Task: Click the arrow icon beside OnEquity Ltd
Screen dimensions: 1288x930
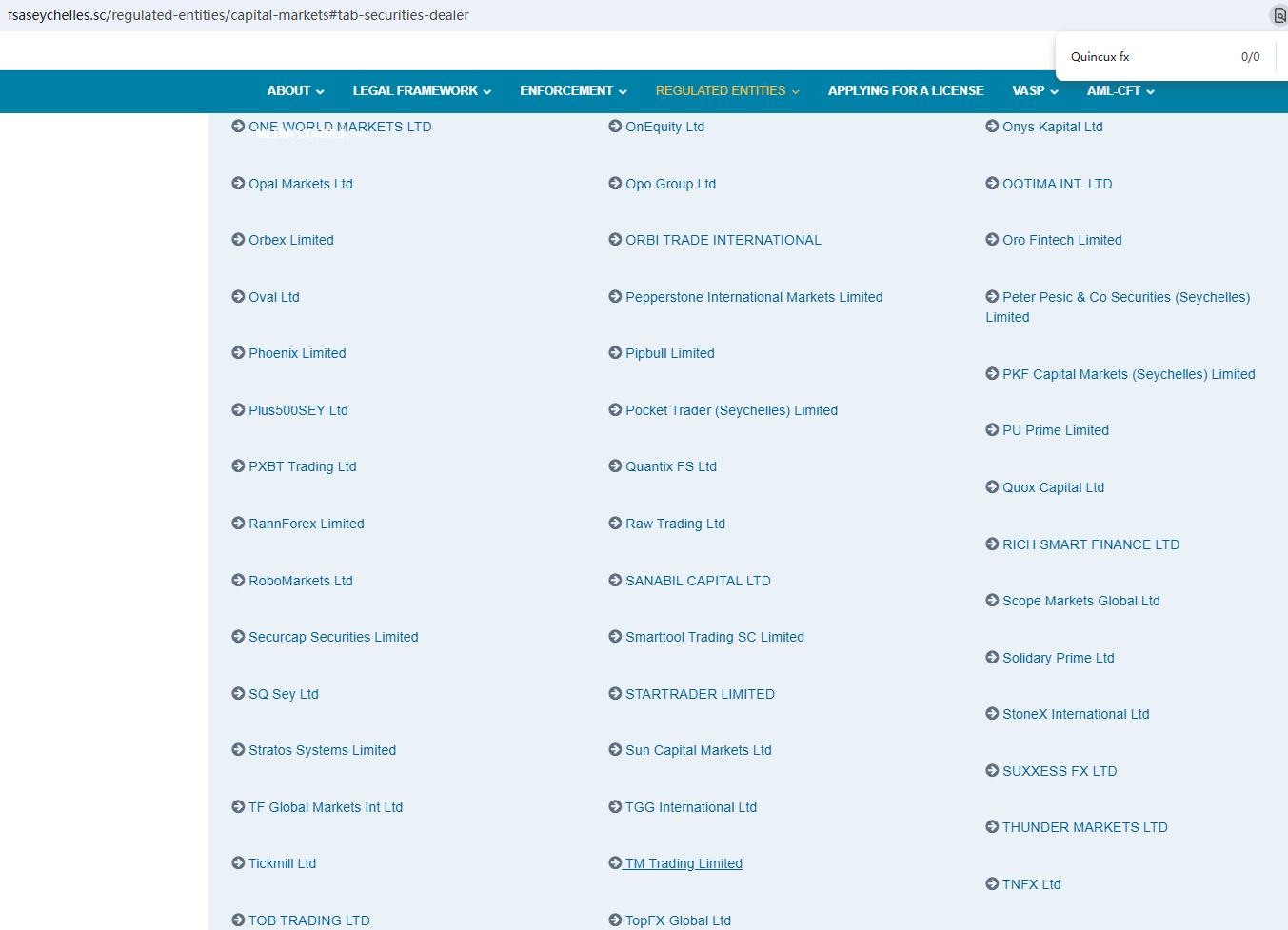Action: click(x=615, y=126)
